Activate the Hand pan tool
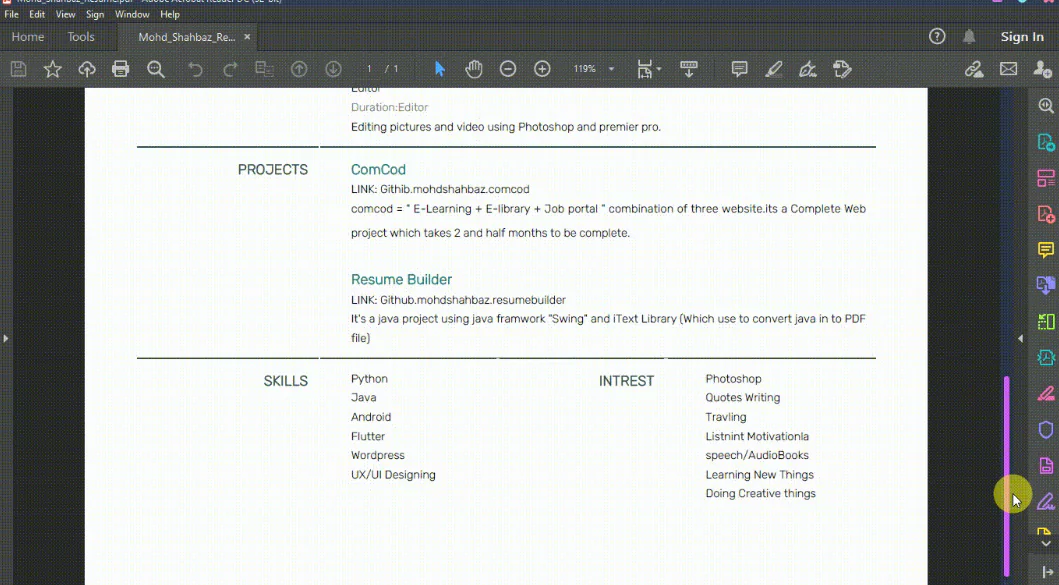This screenshot has height=585, width=1059. 473,69
